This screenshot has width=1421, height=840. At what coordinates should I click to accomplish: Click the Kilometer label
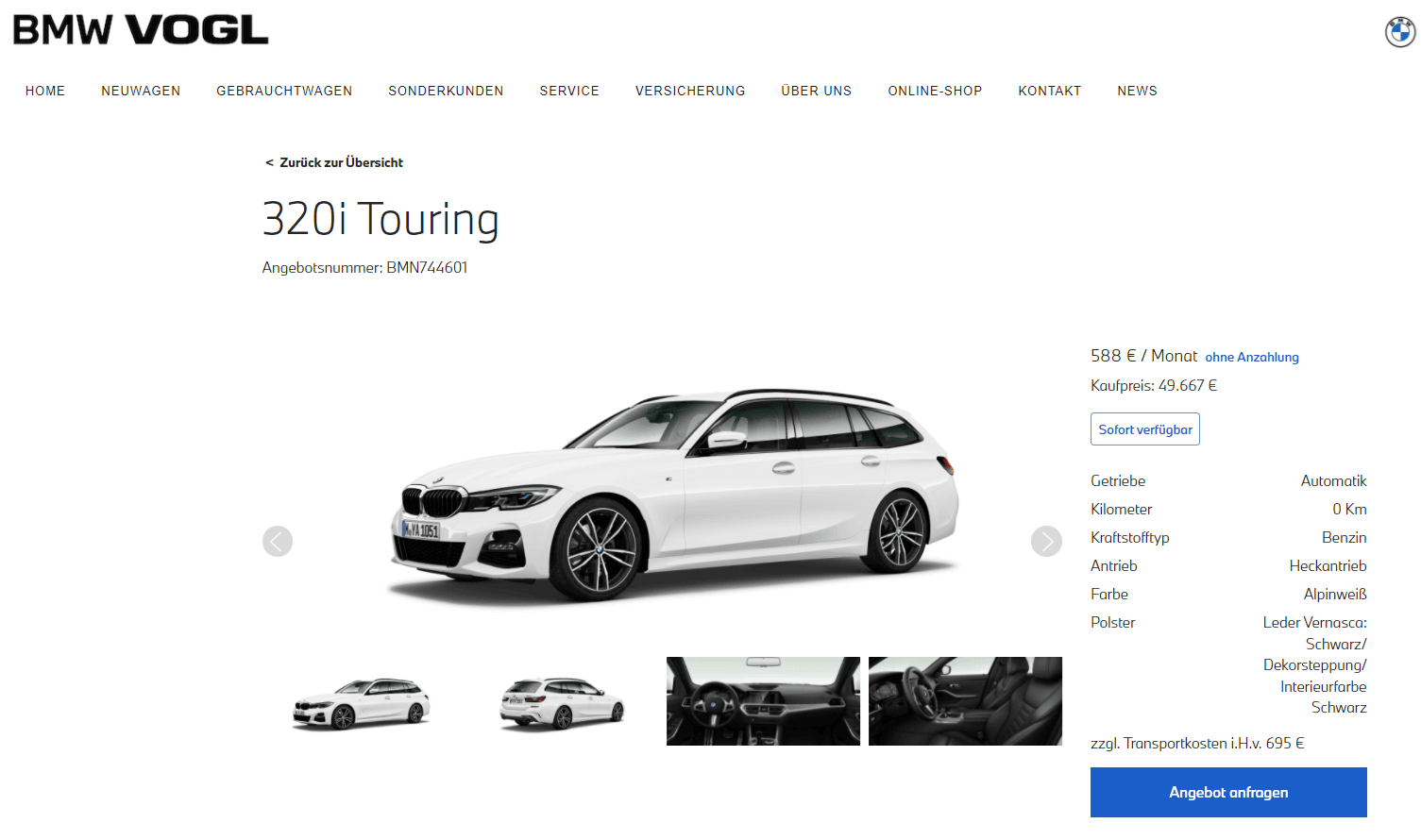point(1121,509)
